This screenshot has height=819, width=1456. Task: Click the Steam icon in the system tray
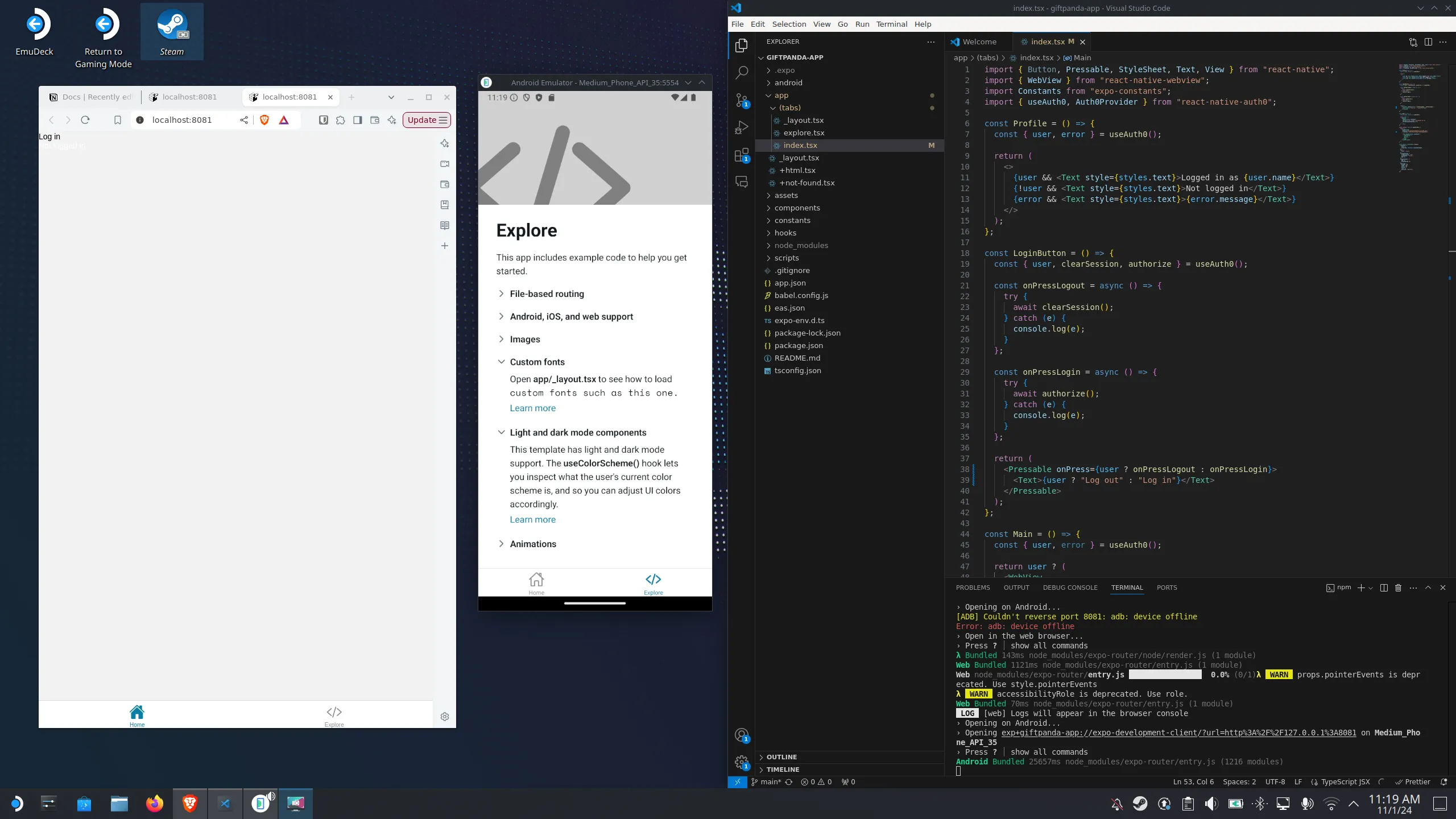[x=1140, y=803]
